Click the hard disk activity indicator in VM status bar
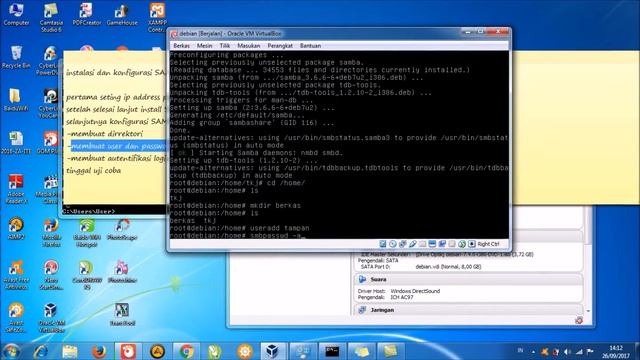Image resolution: width=640 pixels, height=360 pixels. tap(382, 244)
